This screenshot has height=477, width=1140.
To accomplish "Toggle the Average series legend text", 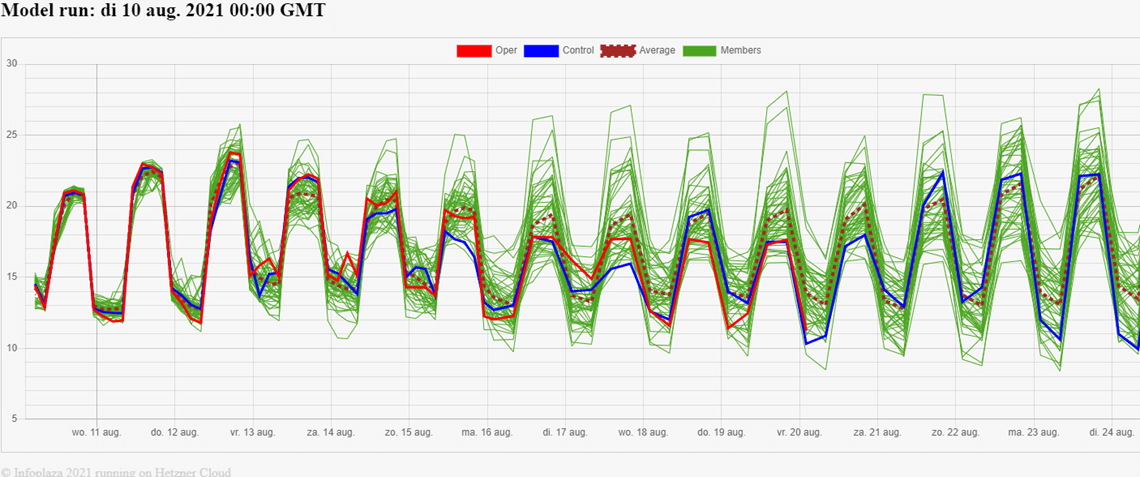I will click(x=657, y=50).
